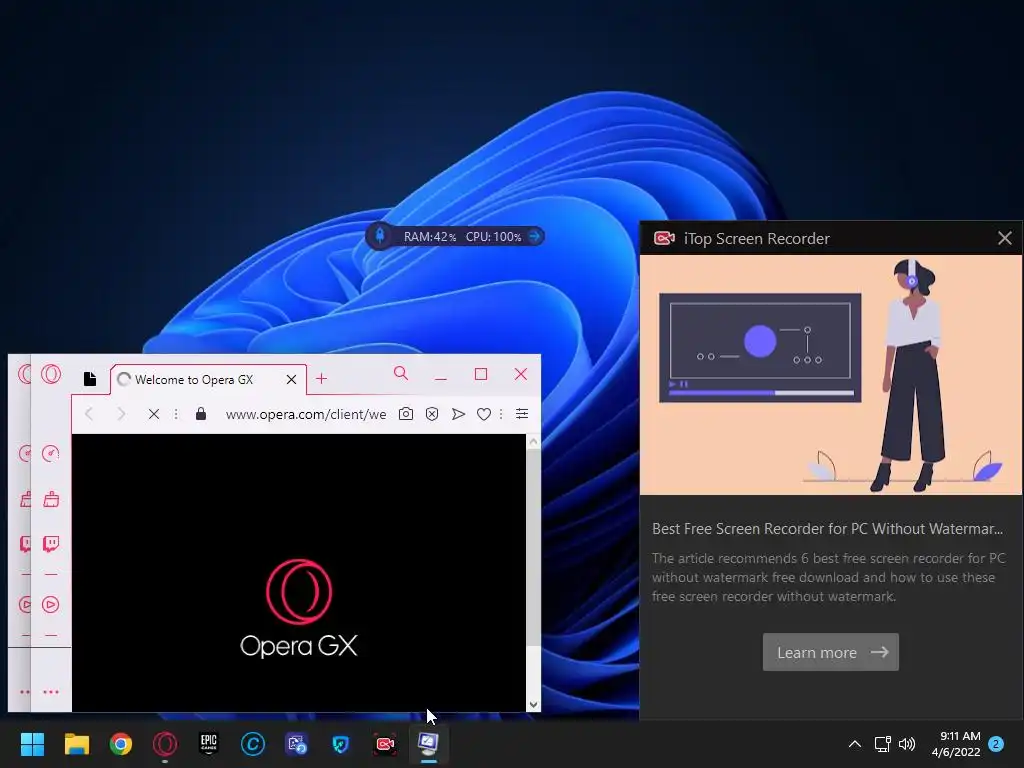Viewport: 1024px width, 768px height.
Task: Click the www.opera.com address bar
Action: coord(306,414)
